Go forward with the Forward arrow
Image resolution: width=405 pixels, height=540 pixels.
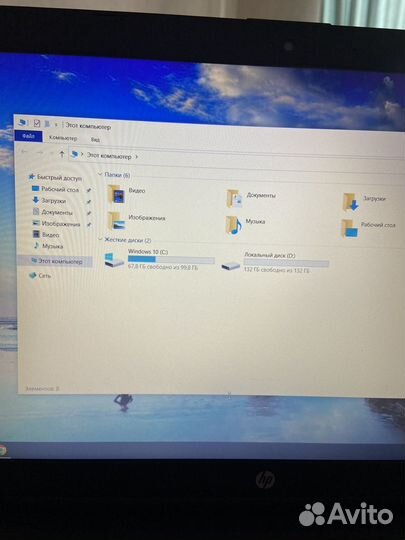40,153
